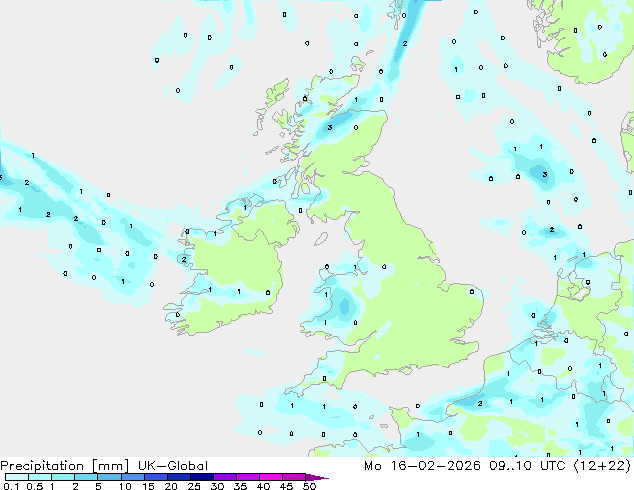Click the '2' value on Ireland's west coast
The image size is (634, 490).
pyautogui.click(x=184, y=259)
